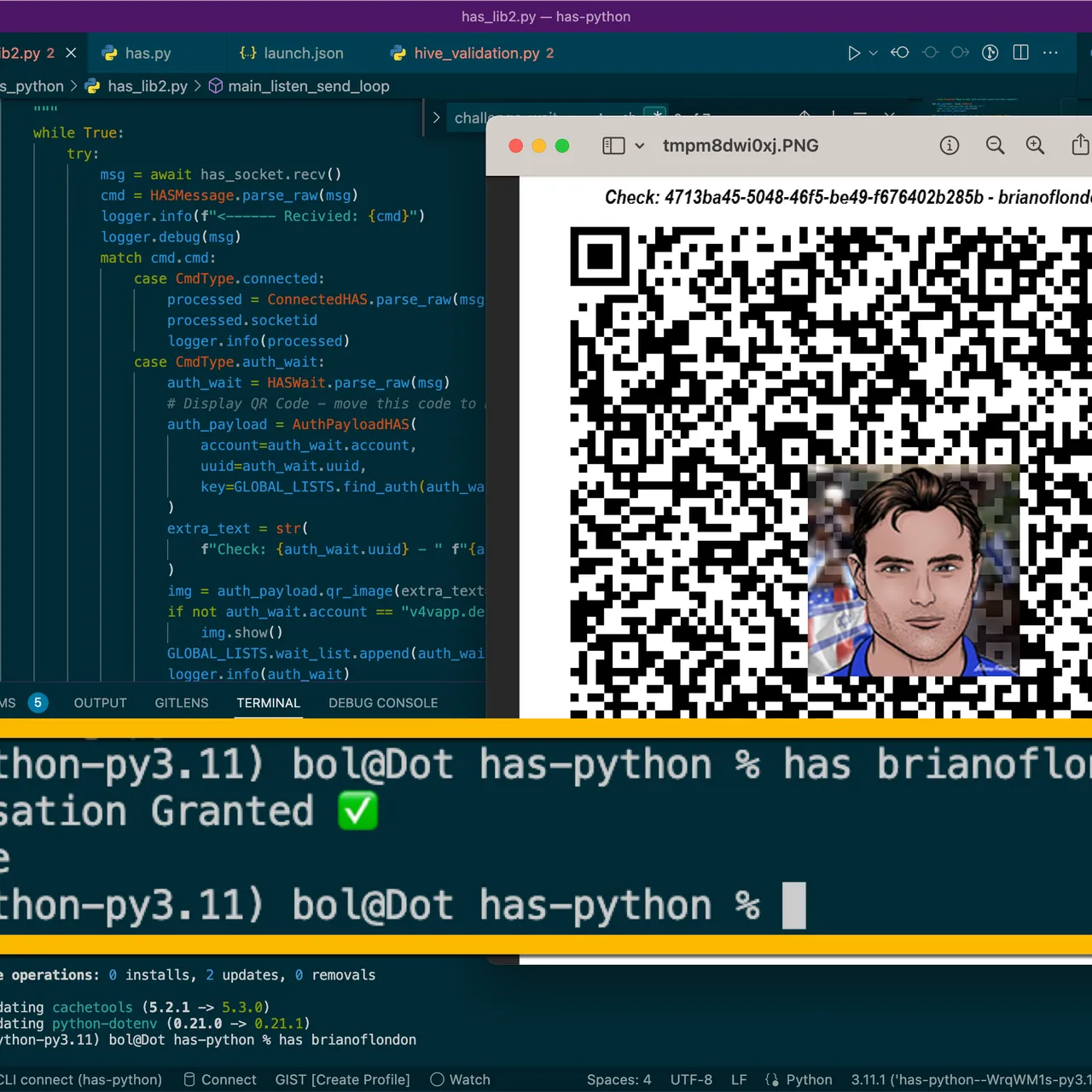Create a GIST profile
This screenshot has width=1092, height=1092.
pyautogui.click(x=342, y=1079)
